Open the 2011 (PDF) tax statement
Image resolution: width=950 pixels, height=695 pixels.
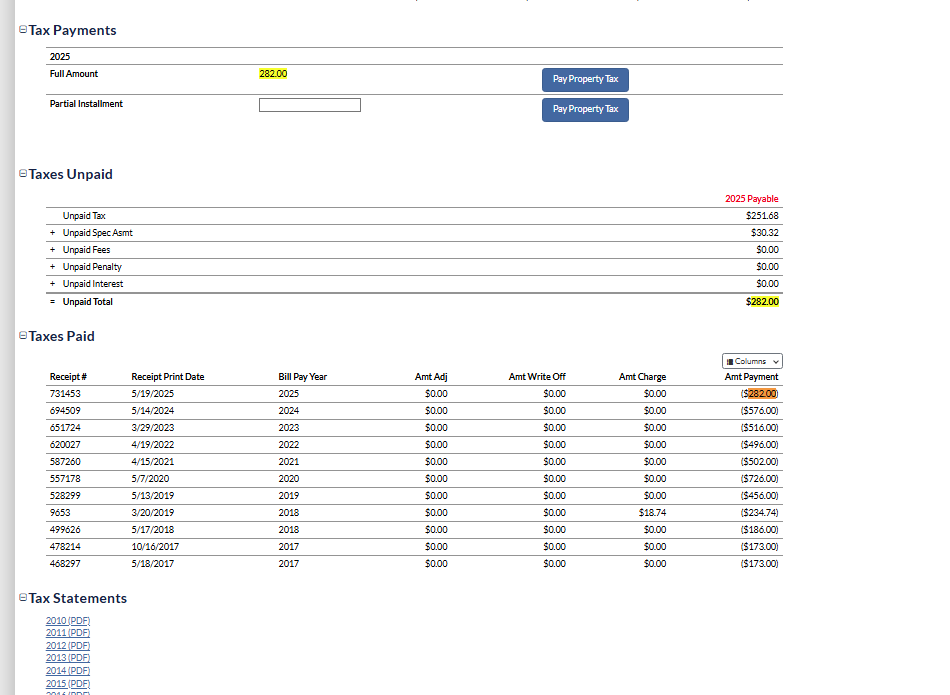click(x=68, y=633)
